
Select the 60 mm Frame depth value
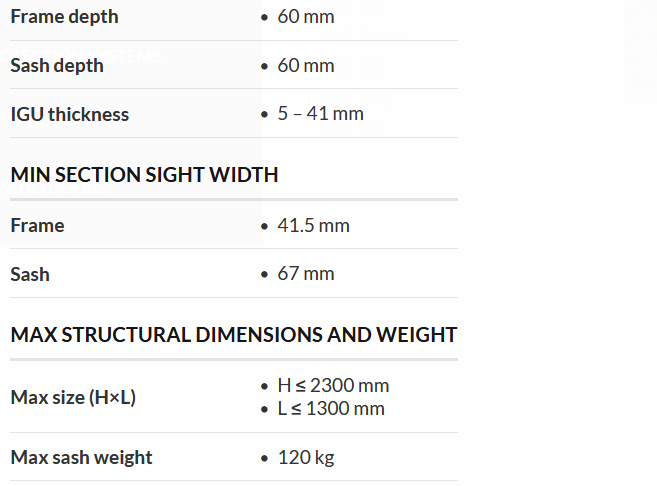(x=305, y=17)
